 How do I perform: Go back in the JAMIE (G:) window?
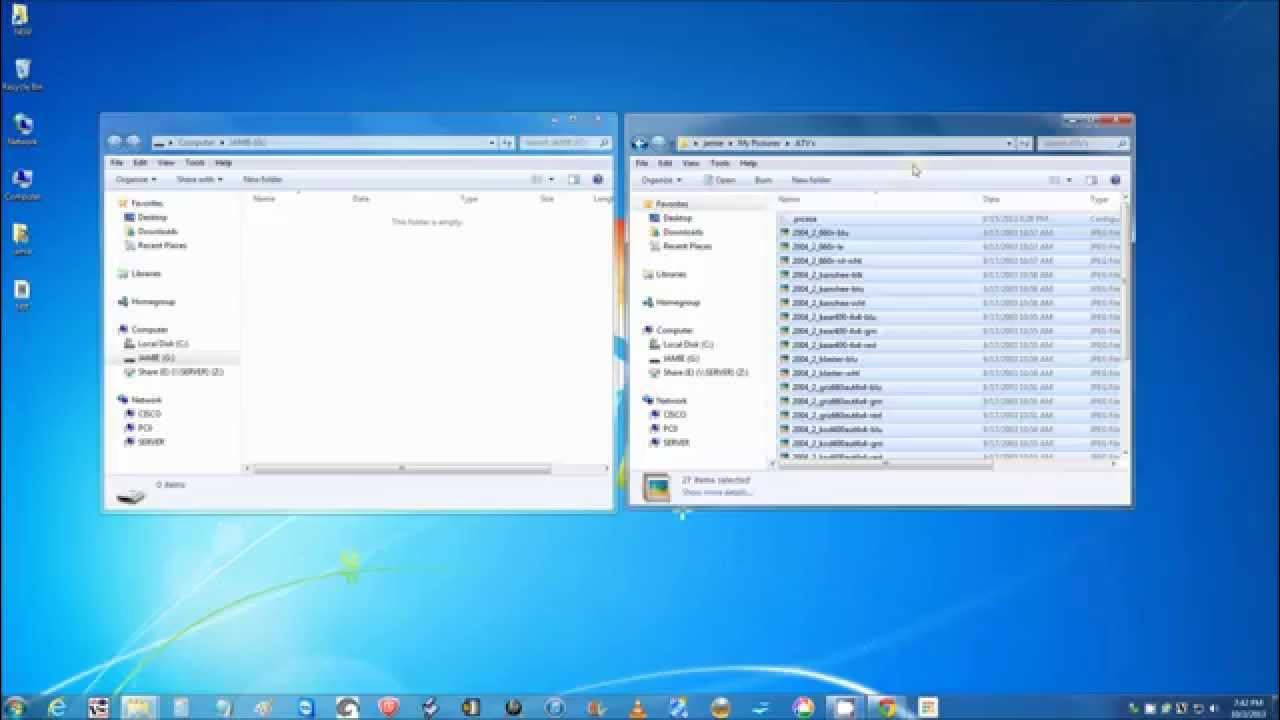(114, 142)
